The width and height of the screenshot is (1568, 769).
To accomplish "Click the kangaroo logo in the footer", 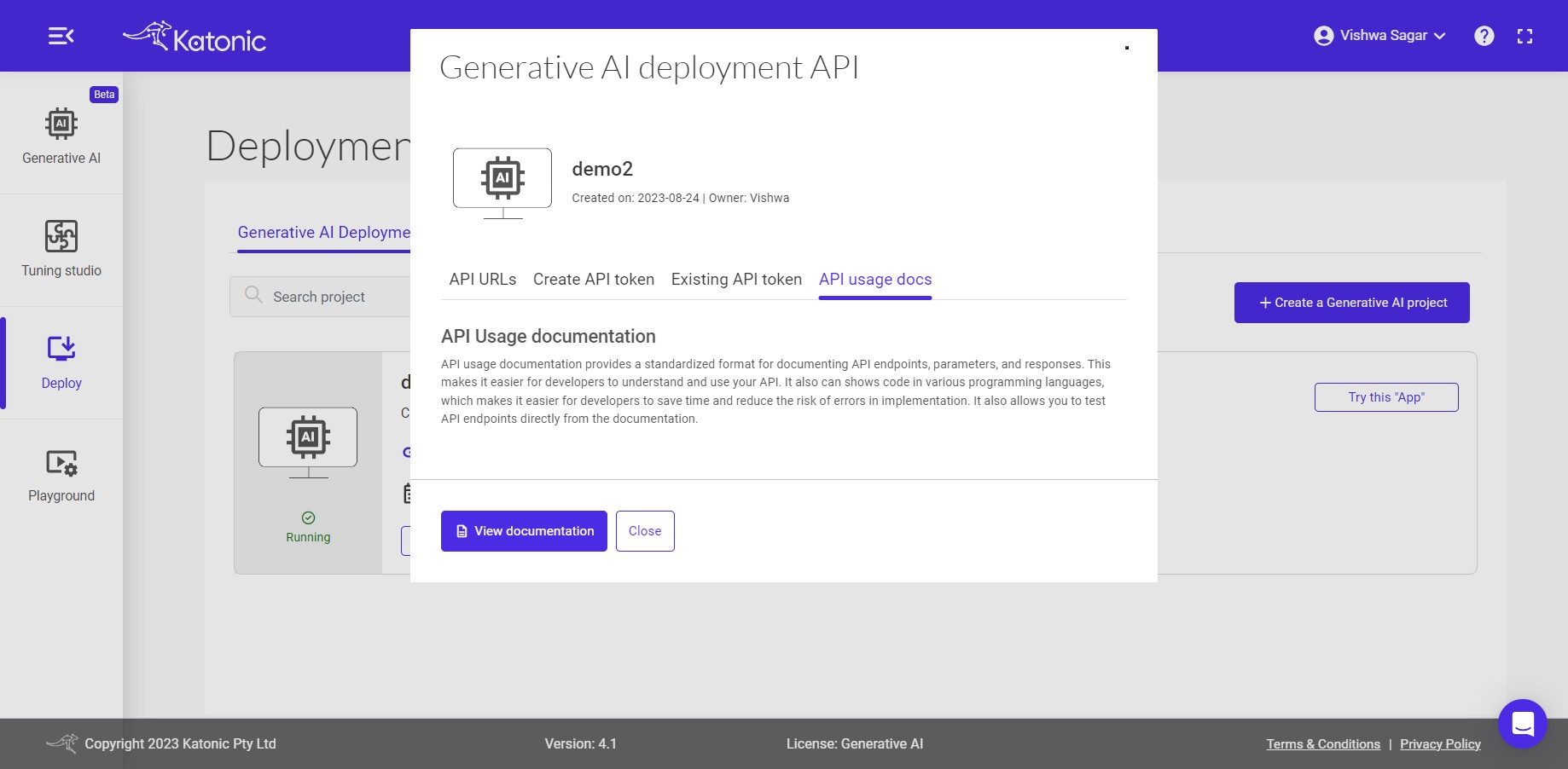I will coord(62,743).
